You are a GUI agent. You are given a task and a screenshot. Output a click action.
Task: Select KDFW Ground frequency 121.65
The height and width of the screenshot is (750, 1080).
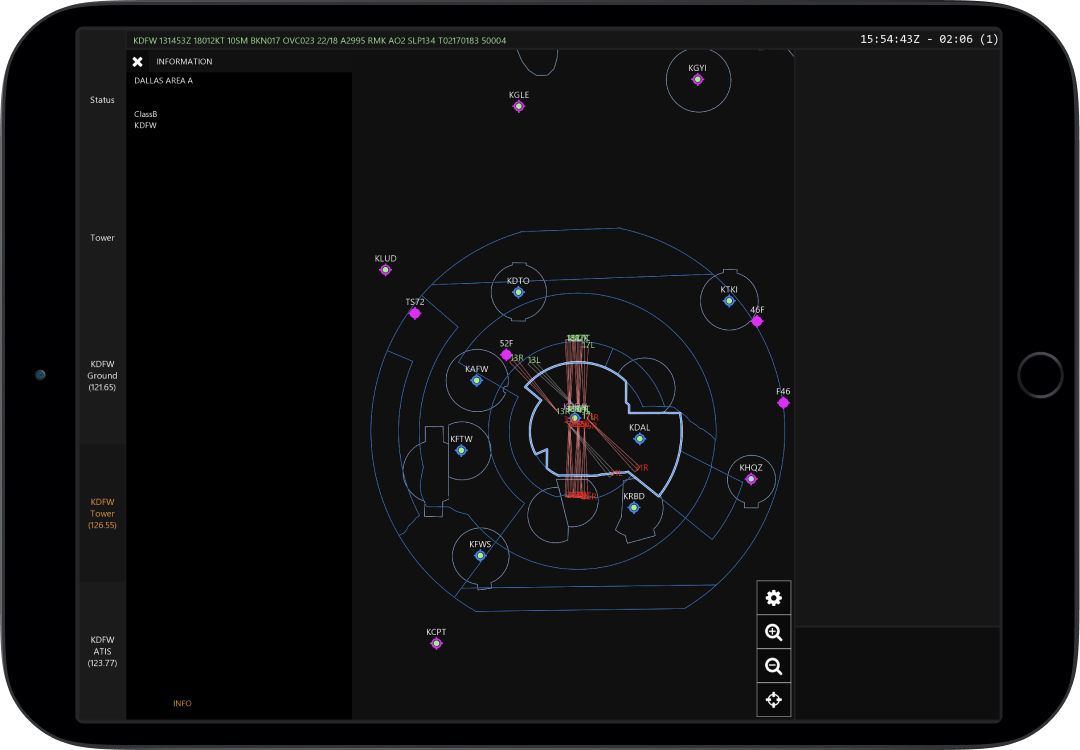click(x=101, y=375)
